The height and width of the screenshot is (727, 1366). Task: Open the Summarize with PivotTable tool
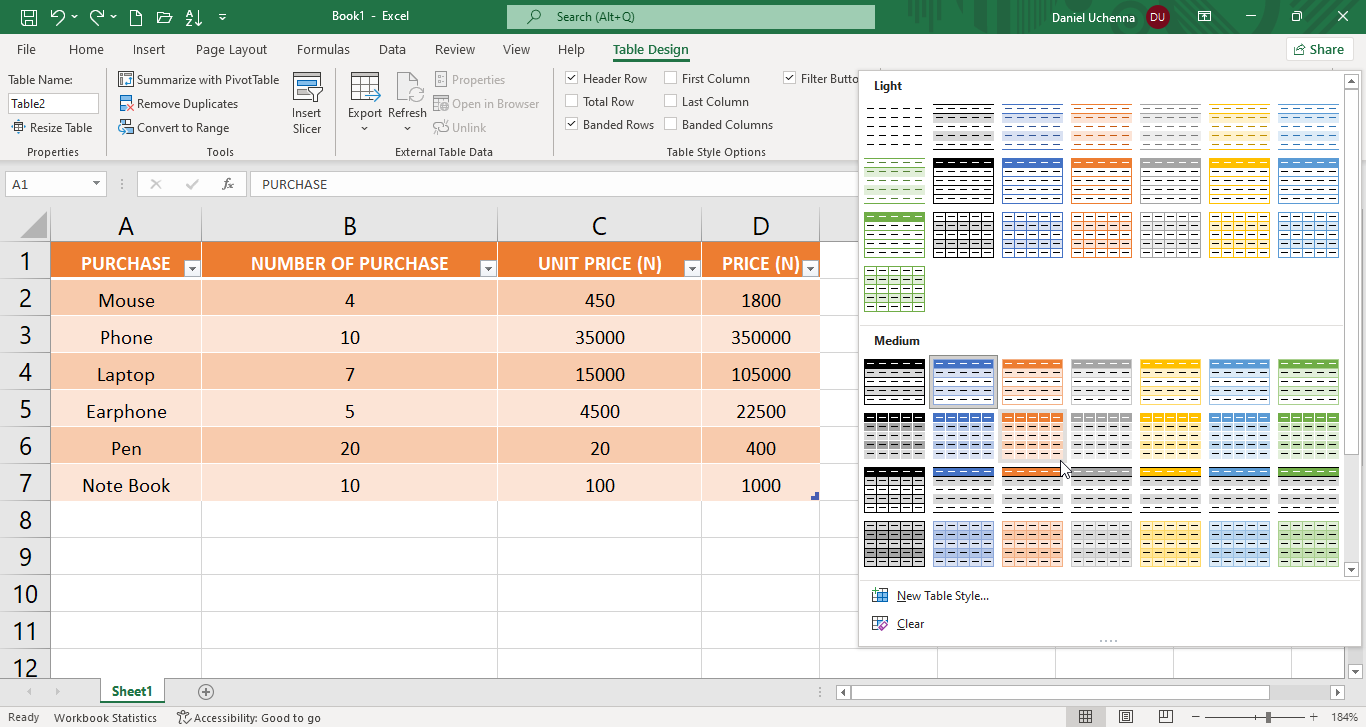click(198, 79)
